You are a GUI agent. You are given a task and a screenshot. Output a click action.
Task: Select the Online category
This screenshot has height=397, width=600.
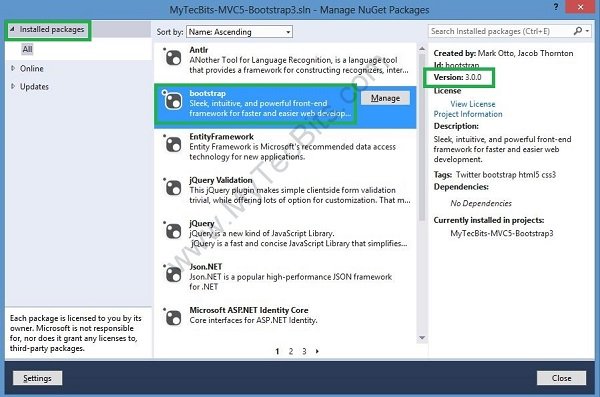click(x=32, y=69)
